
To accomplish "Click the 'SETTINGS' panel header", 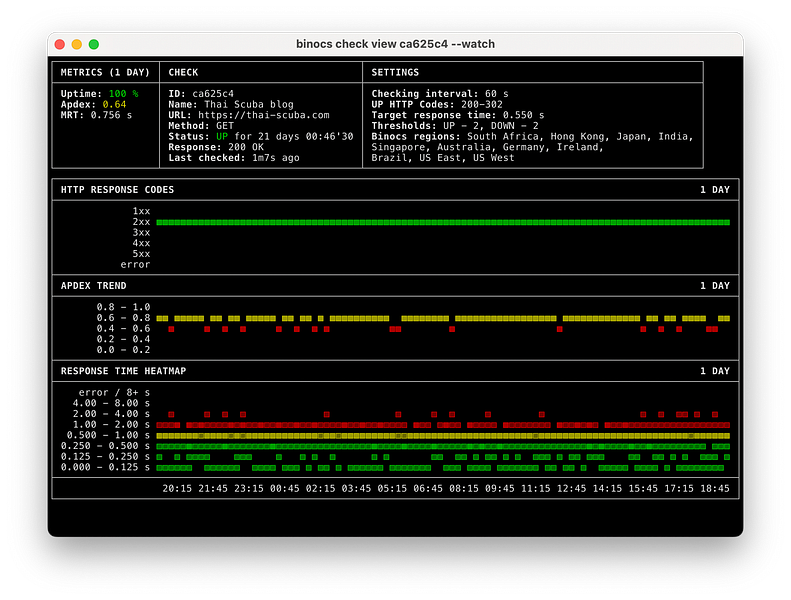I will pos(395,72).
